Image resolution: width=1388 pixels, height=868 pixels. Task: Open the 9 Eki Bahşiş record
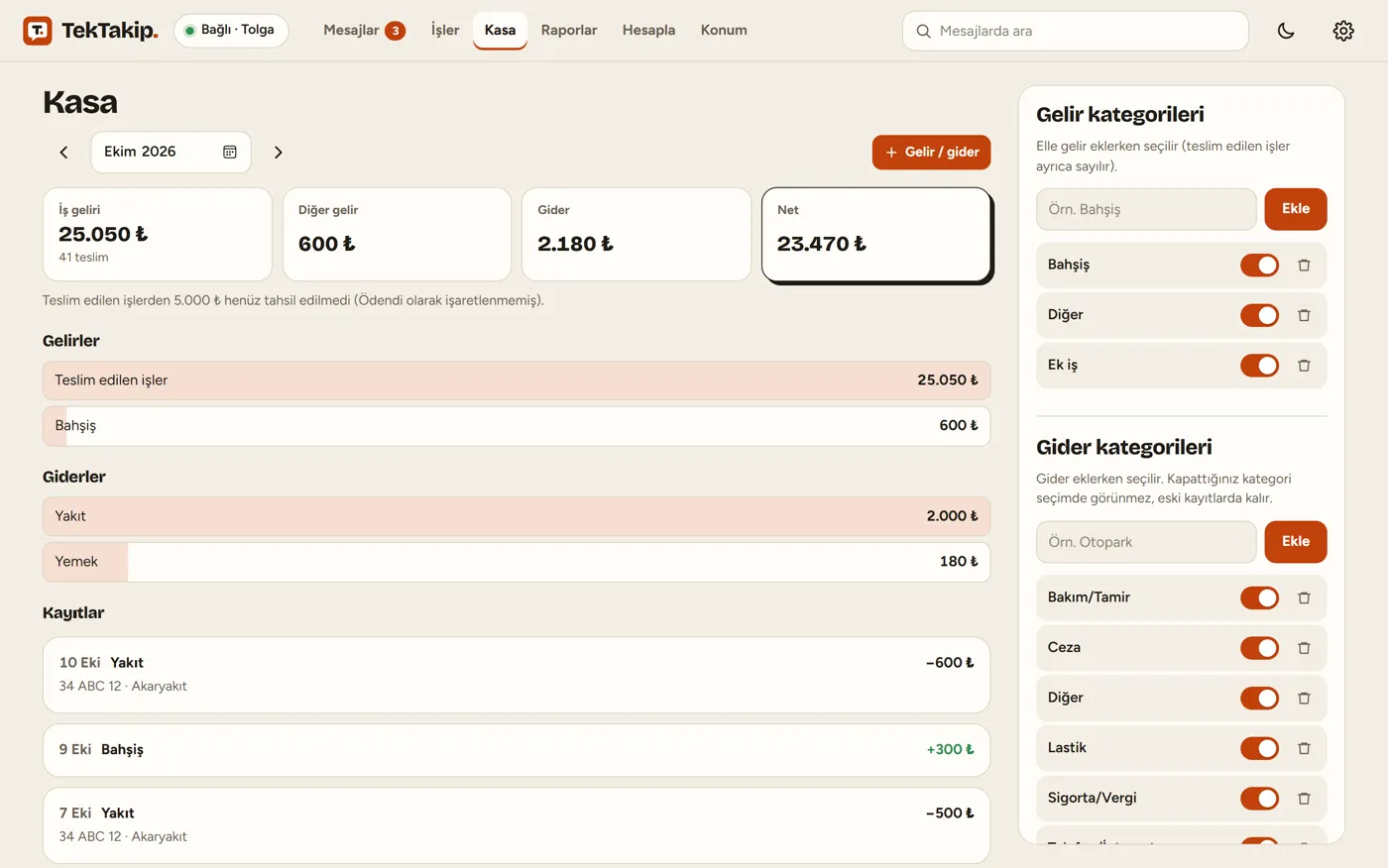tap(517, 750)
